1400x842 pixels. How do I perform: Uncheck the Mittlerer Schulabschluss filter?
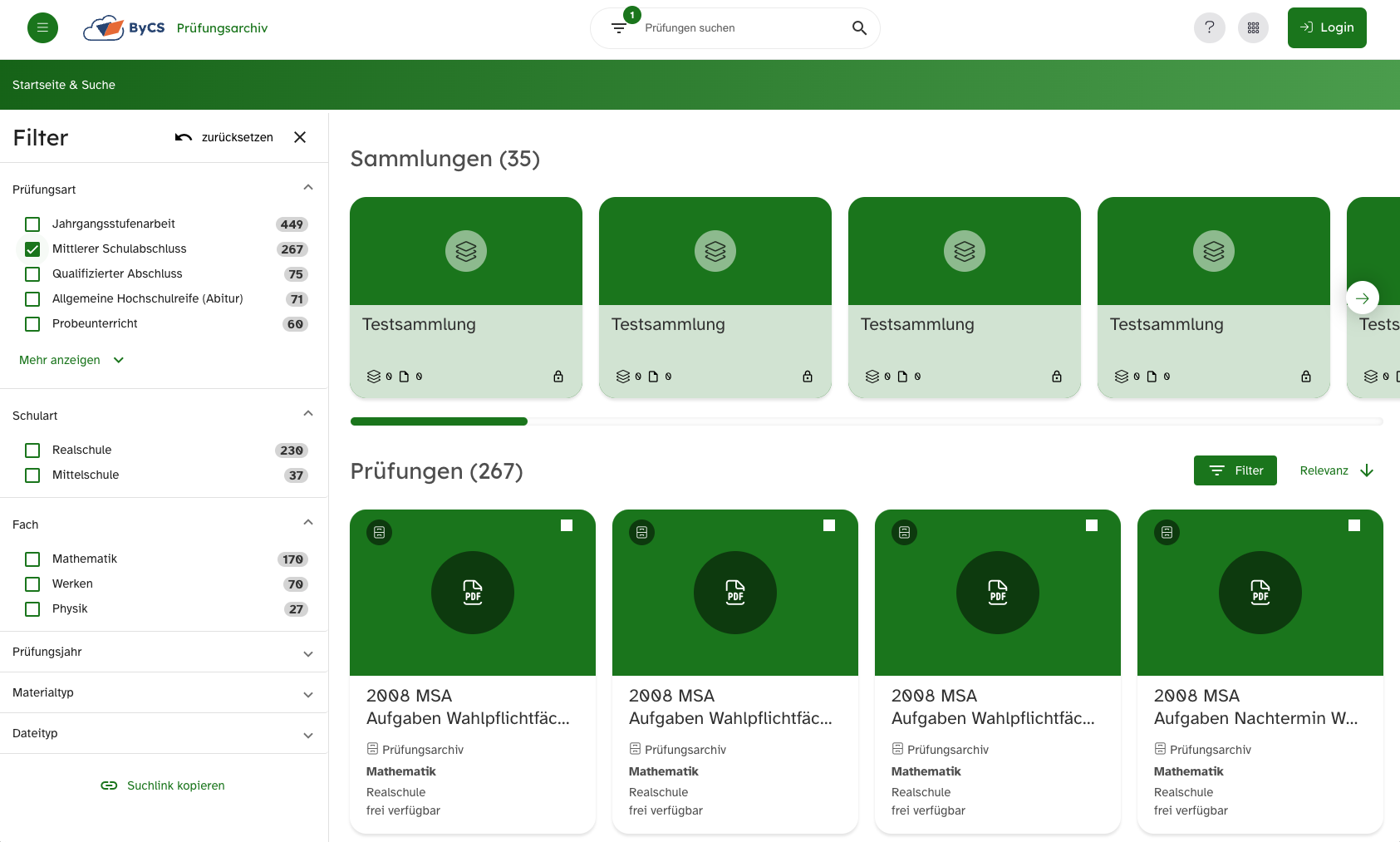pyautogui.click(x=32, y=249)
